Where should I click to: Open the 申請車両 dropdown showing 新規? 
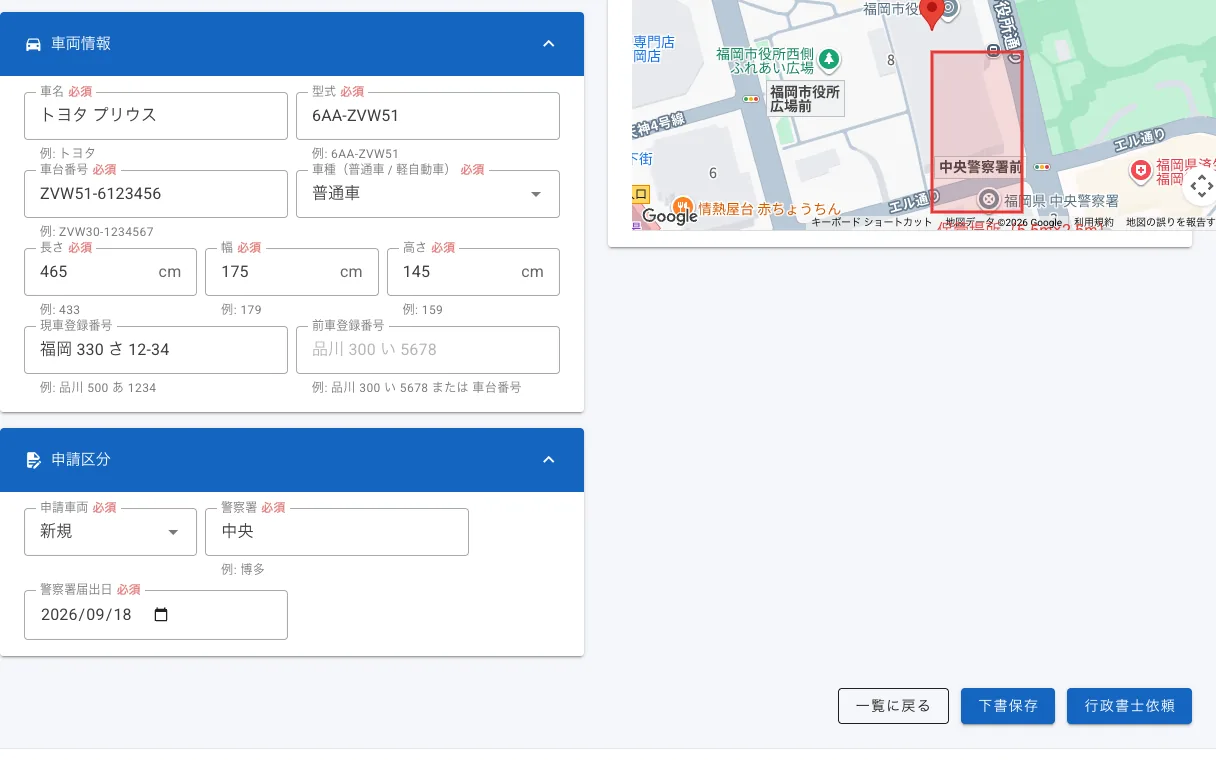[110, 532]
